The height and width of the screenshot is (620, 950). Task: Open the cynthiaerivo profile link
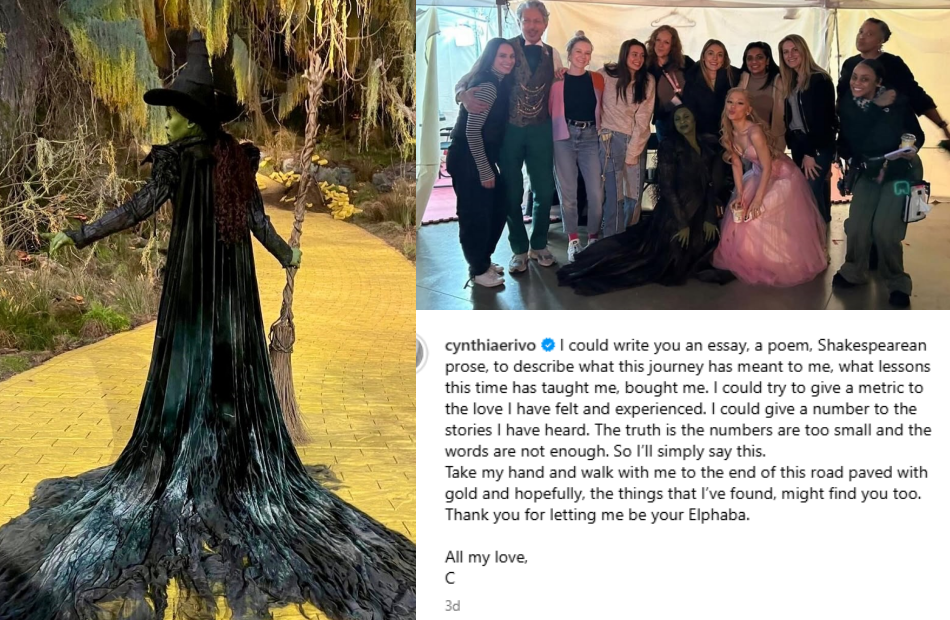(490, 345)
